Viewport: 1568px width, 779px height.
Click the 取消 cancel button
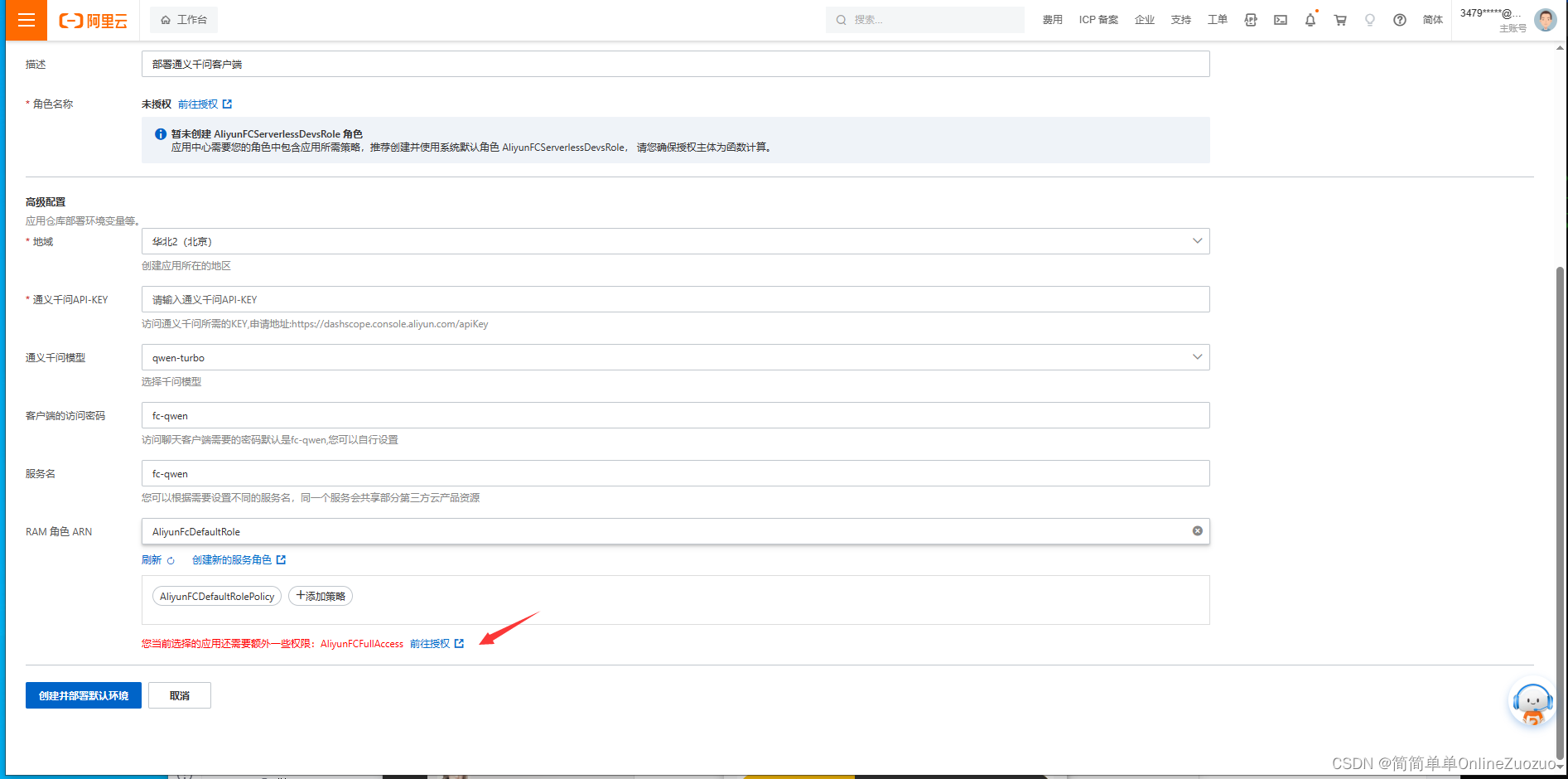180,695
